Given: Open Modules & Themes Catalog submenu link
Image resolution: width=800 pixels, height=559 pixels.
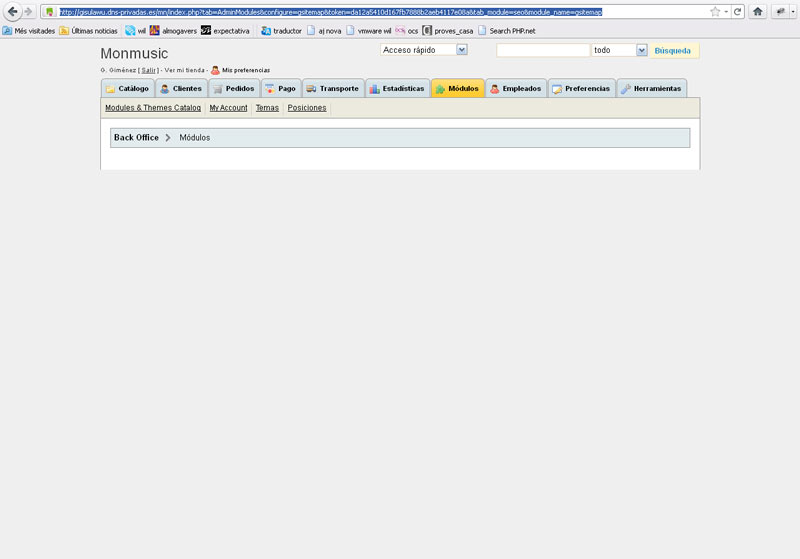Looking at the screenshot, I should tap(153, 108).
